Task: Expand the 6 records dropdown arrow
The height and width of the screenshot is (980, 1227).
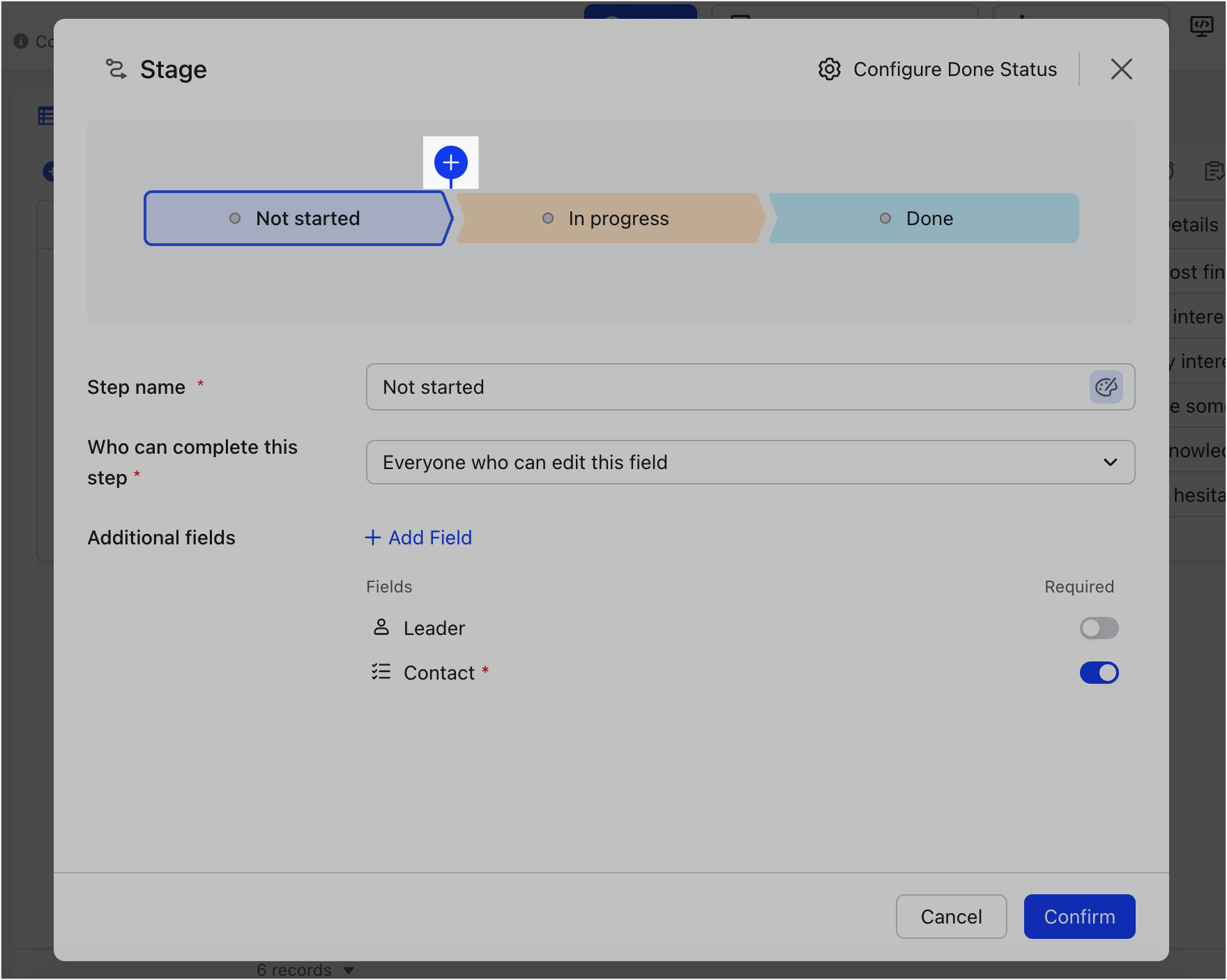Action: [349, 970]
